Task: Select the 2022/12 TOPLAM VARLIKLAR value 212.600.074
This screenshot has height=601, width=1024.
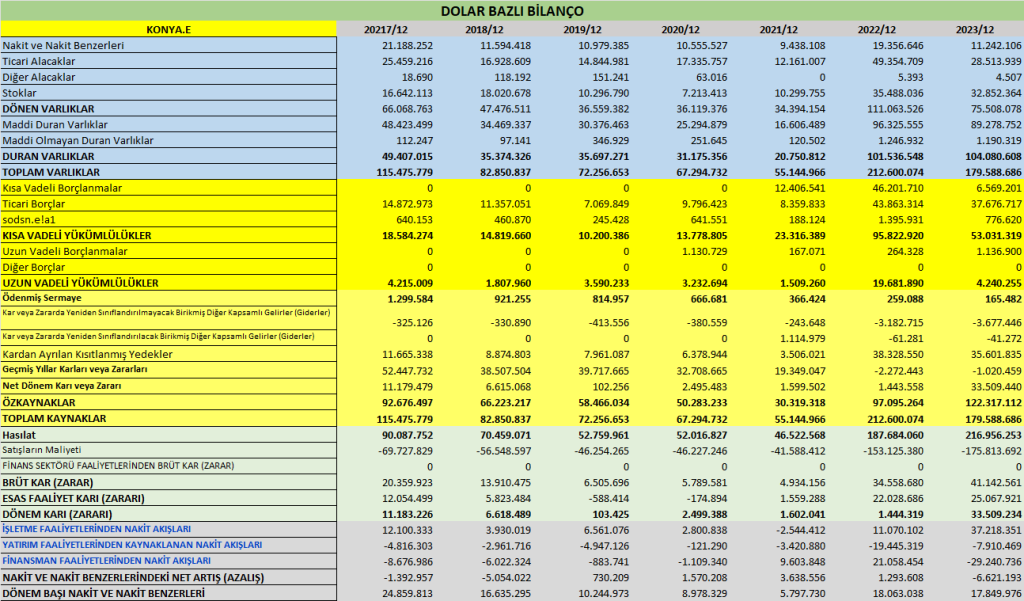Action: (x=891, y=172)
